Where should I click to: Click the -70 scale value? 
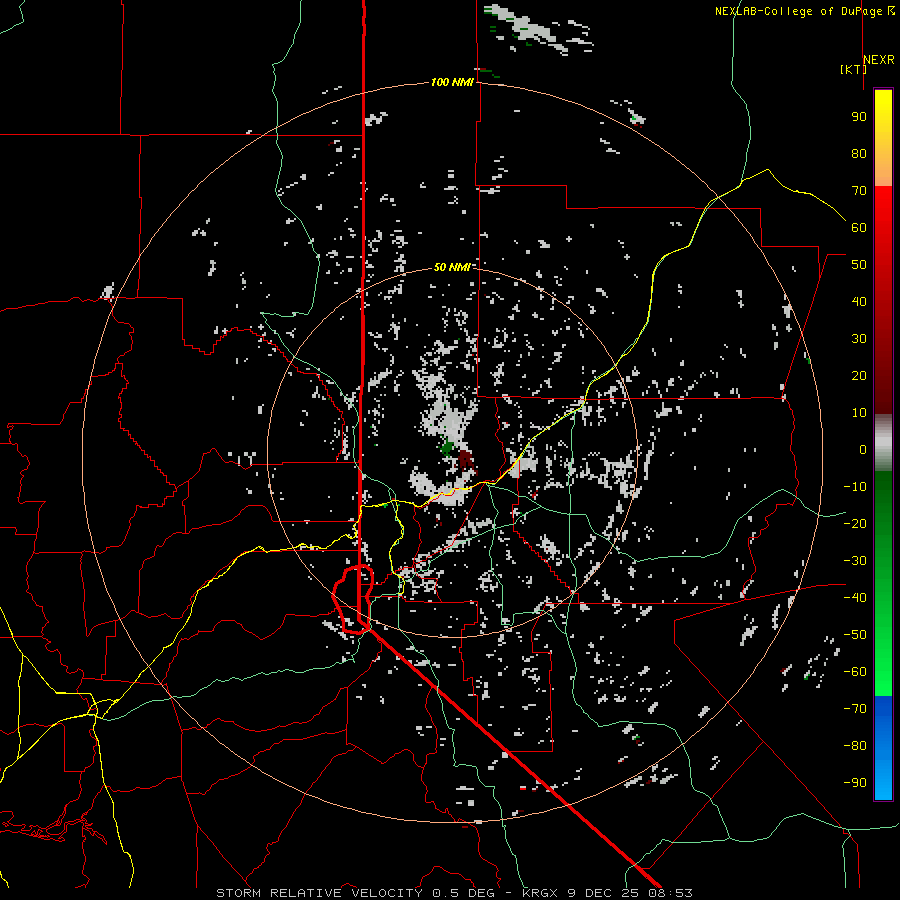[x=855, y=709]
